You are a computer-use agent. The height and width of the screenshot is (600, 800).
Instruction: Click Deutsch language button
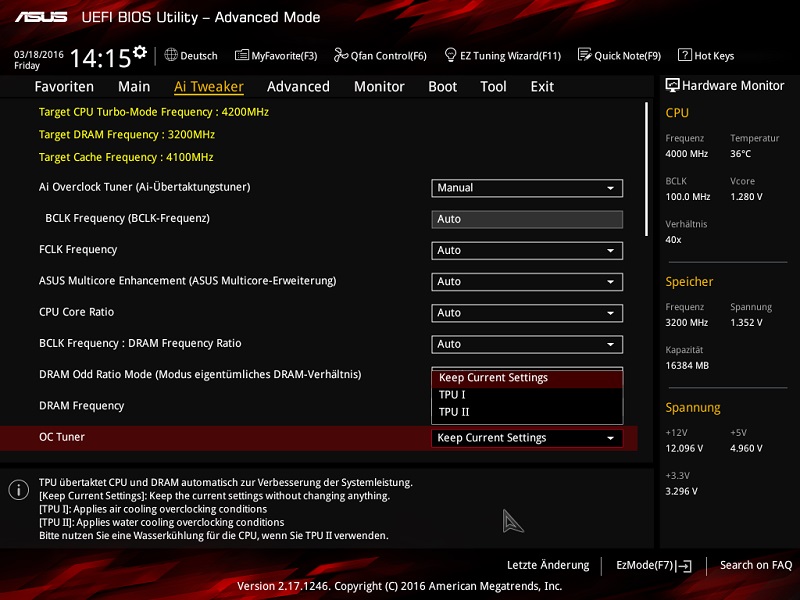point(191,56)
